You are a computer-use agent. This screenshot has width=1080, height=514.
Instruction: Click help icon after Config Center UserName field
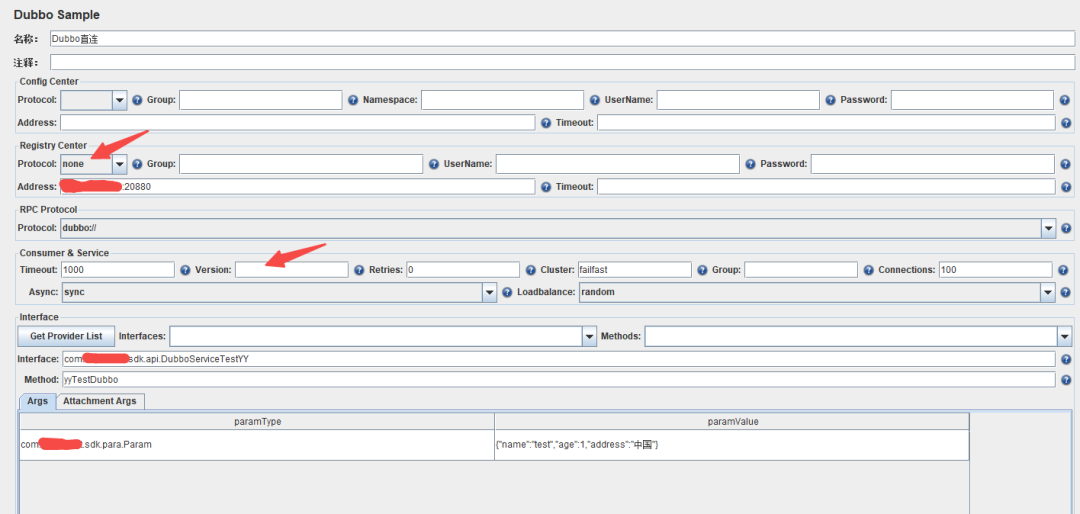point(831,100)
